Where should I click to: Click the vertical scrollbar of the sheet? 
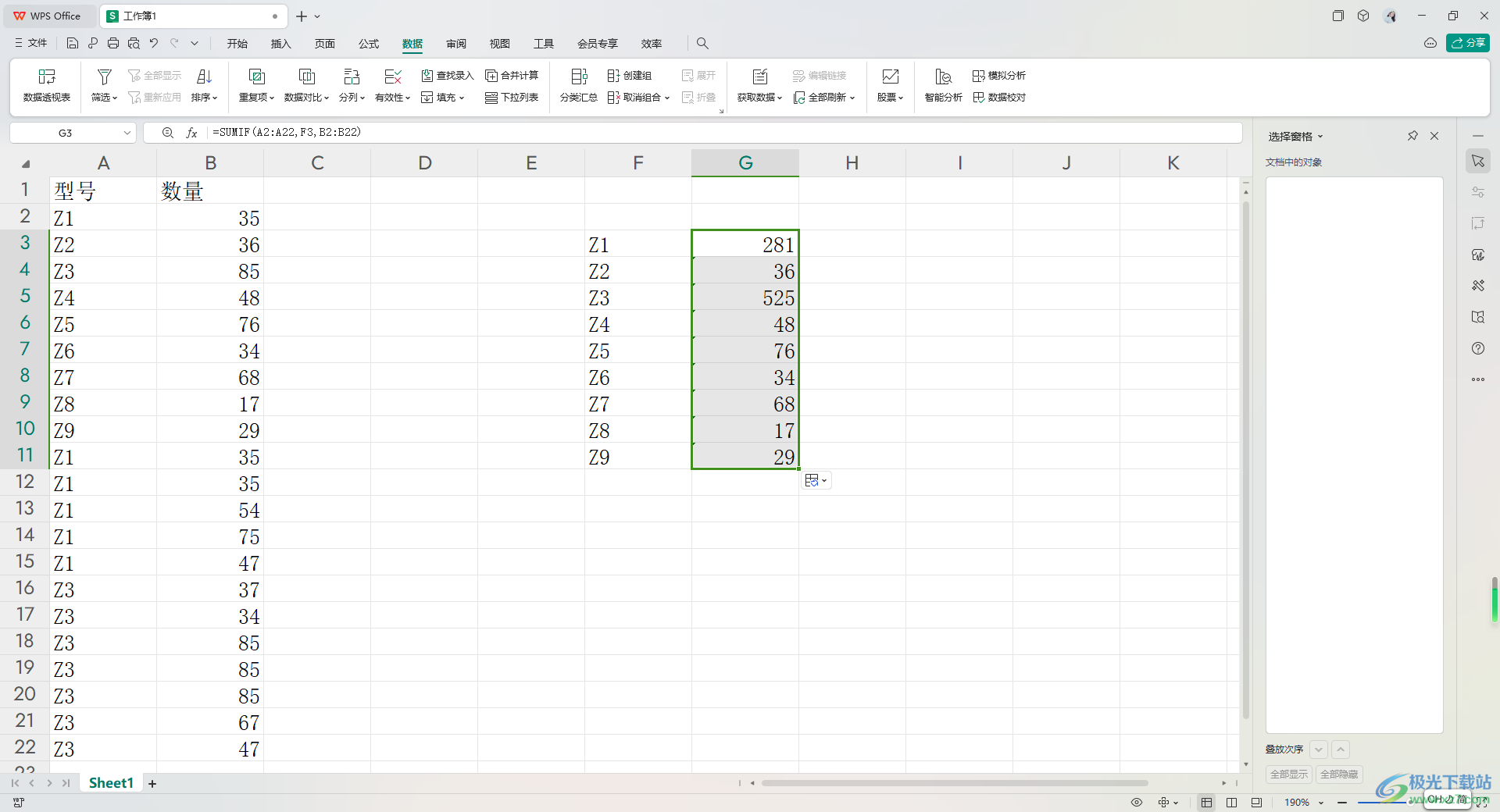pyautogui.click(x=1245, y=461)
